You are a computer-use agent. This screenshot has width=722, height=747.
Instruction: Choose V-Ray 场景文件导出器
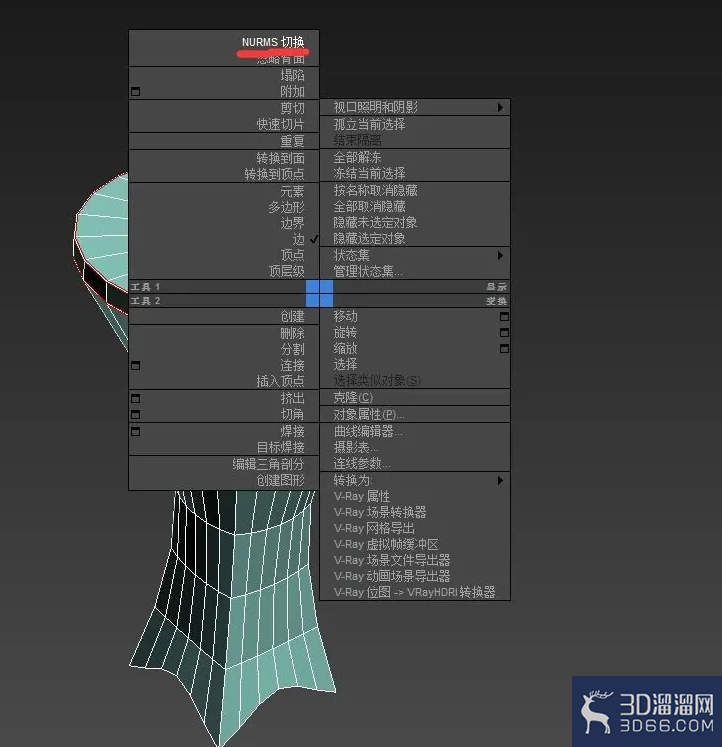(392, 560)
